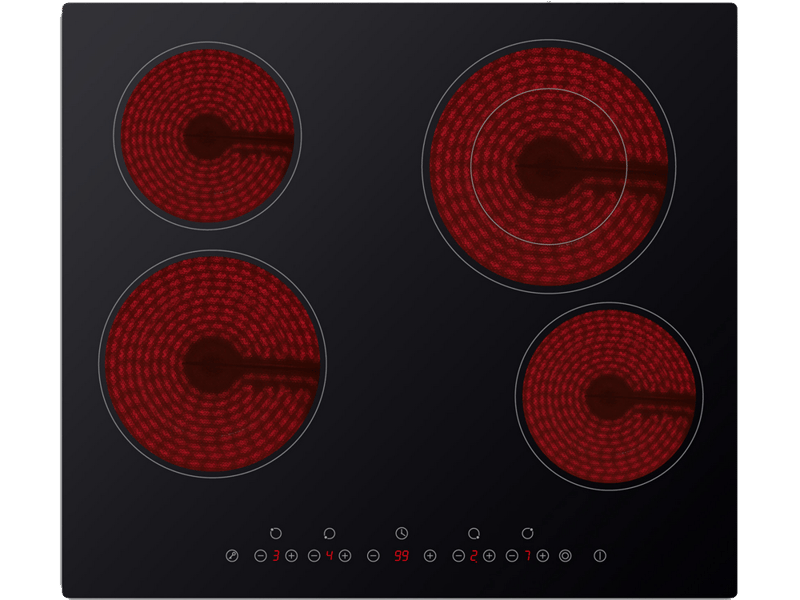Viewport: 800px width, 600px height.
Task: Reduce the timer showing 99
Action: pos(373,556)
